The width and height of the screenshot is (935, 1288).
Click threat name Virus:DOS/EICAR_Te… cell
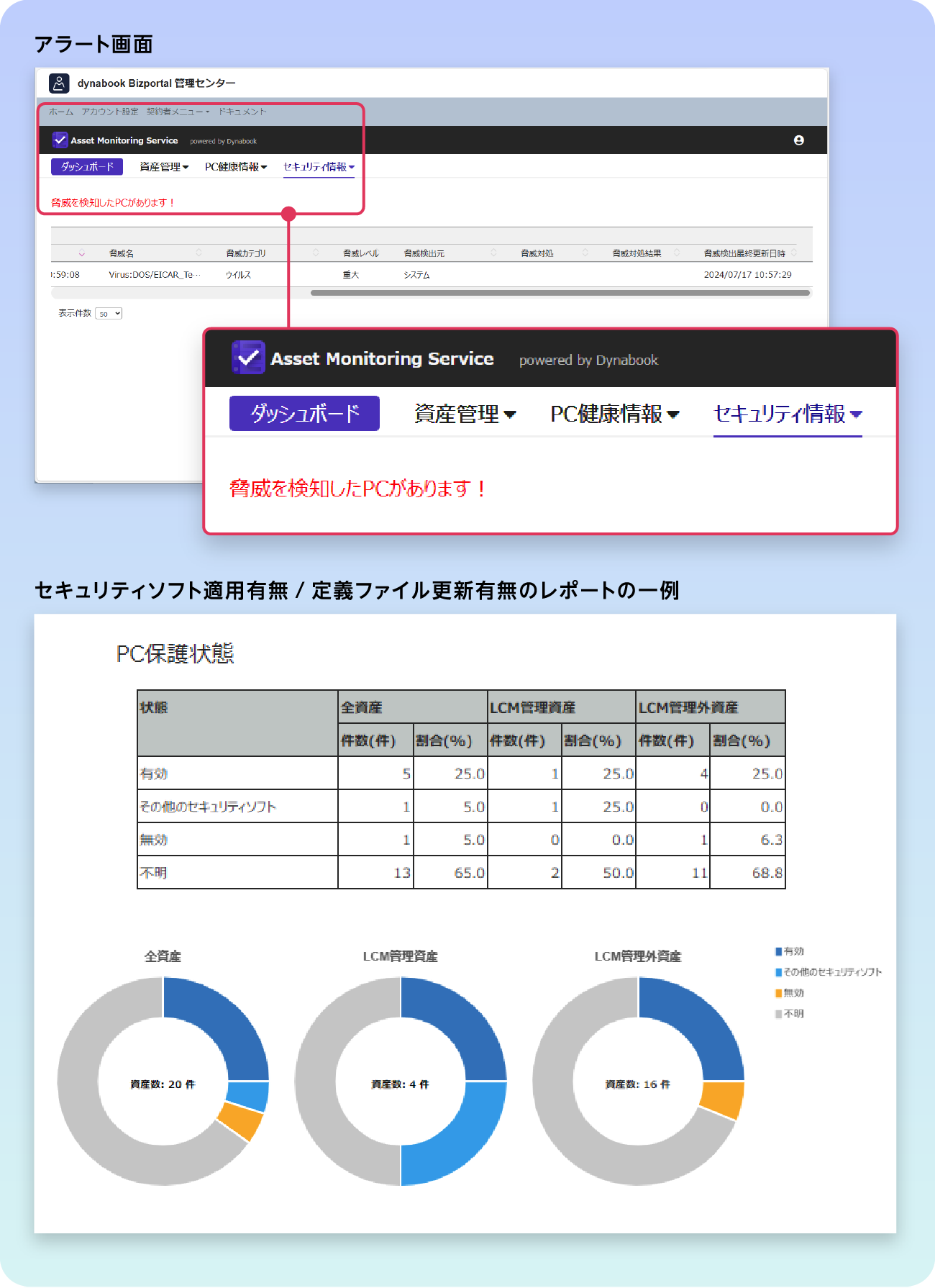[x=155, y=275]
